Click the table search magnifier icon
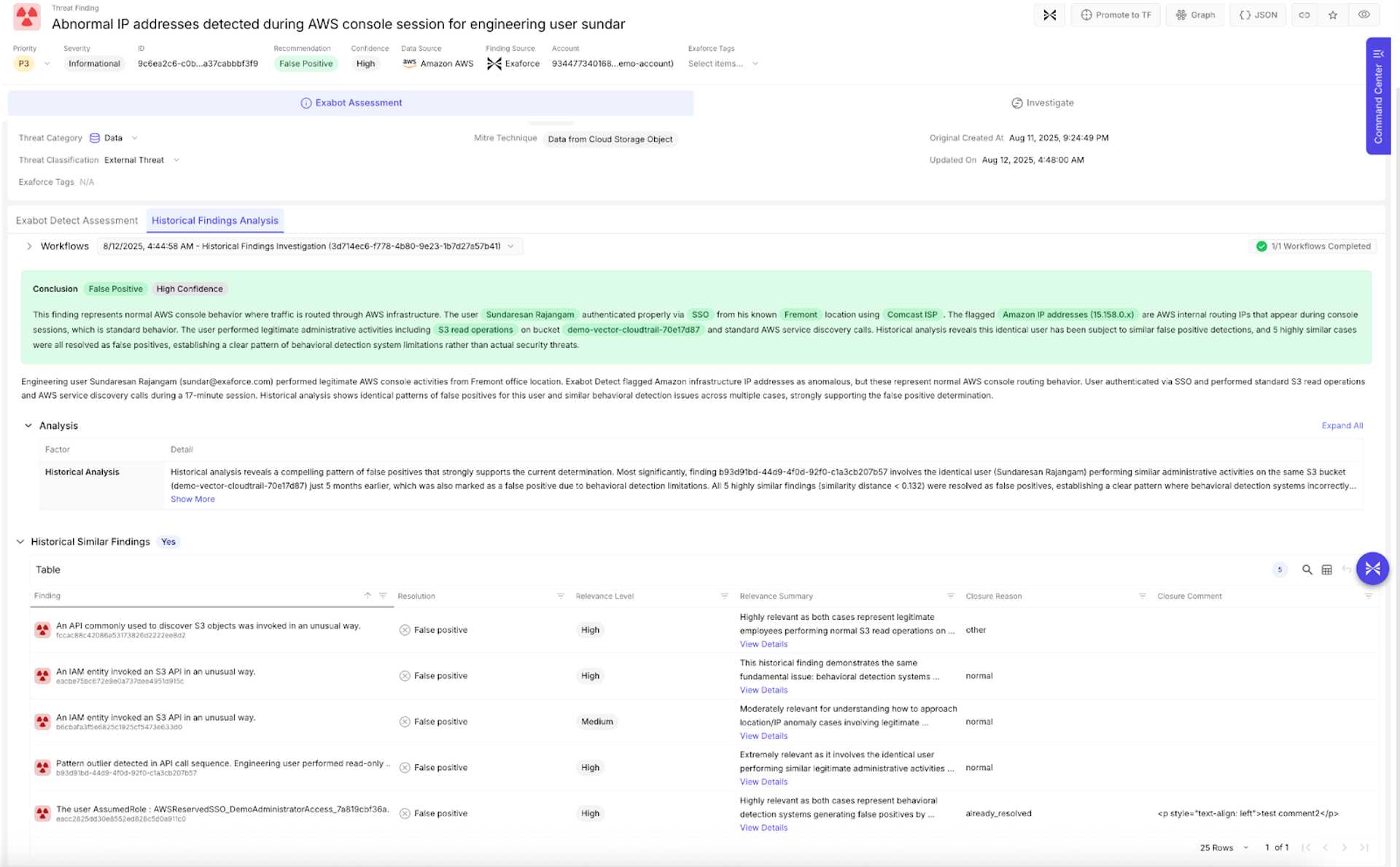 click(1307, 569)
